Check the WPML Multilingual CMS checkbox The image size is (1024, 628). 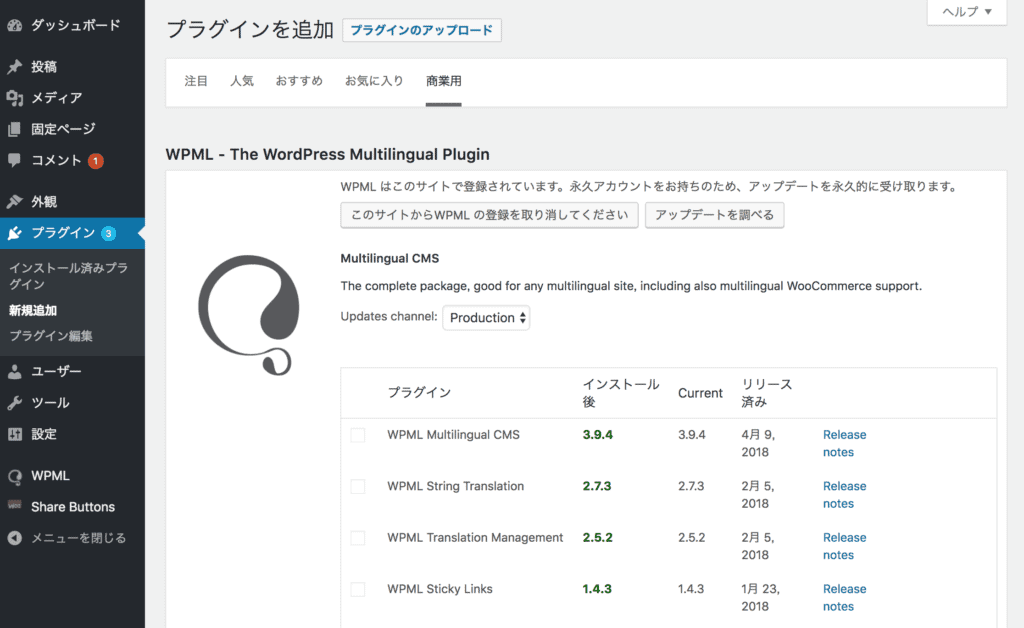[358, 435]
